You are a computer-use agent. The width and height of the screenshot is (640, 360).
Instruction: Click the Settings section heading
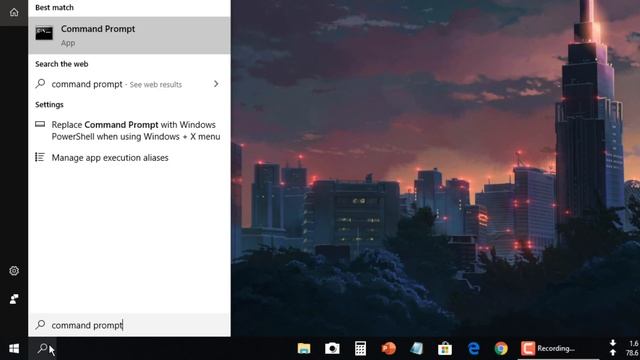coord(49,104)
